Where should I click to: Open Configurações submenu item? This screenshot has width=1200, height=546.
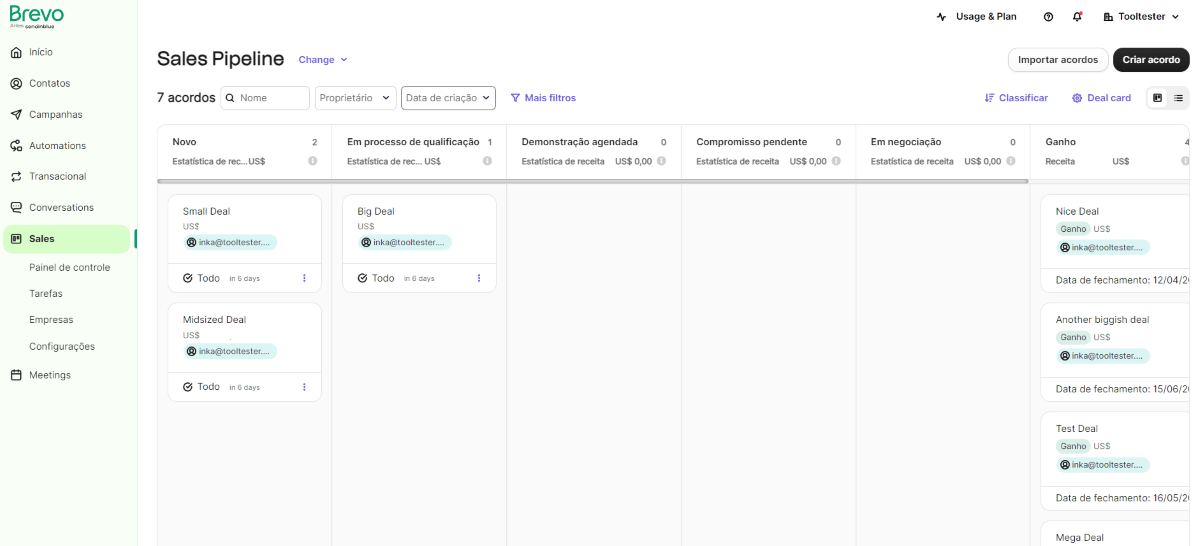click(62, 346)
